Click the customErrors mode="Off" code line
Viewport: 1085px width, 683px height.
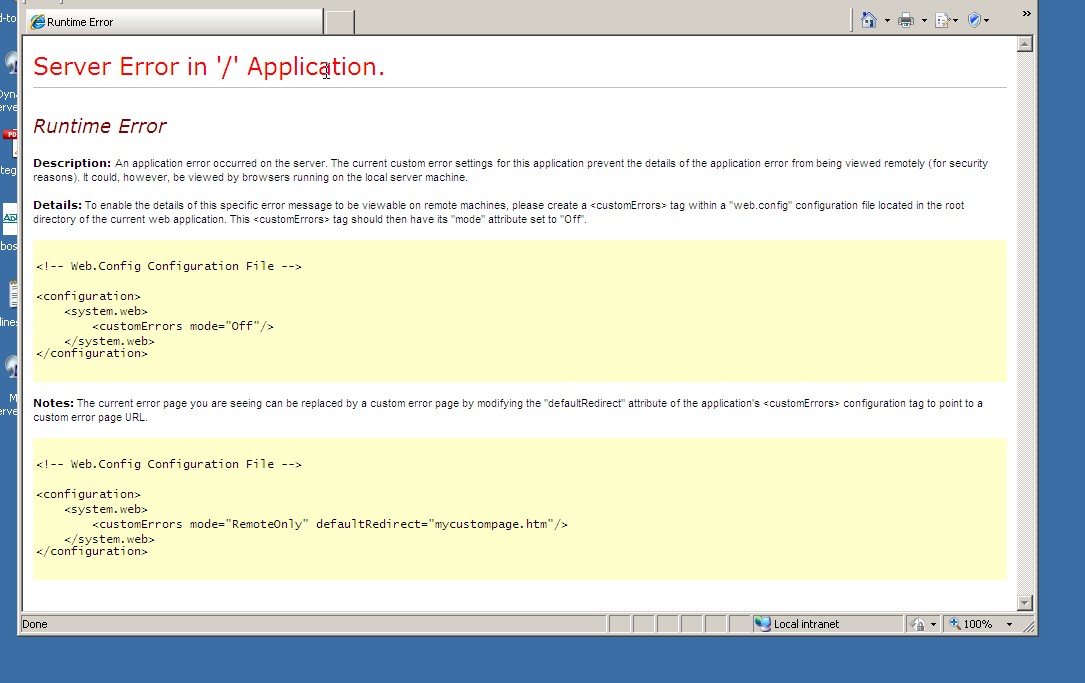point(183,326)
